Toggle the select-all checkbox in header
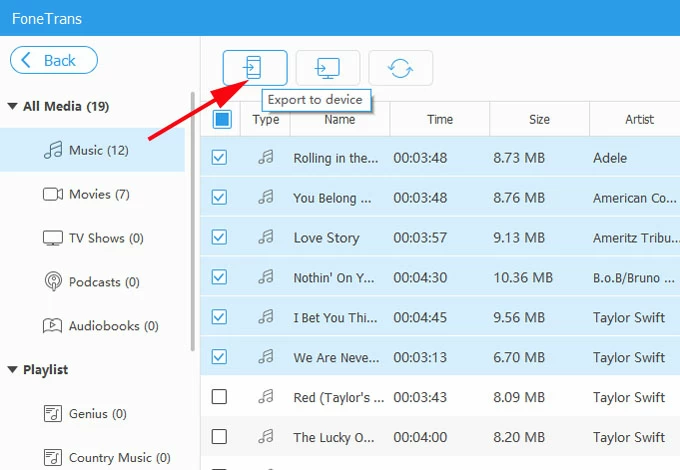The width and height of the screenshot is (680, 470). point(222,120)
